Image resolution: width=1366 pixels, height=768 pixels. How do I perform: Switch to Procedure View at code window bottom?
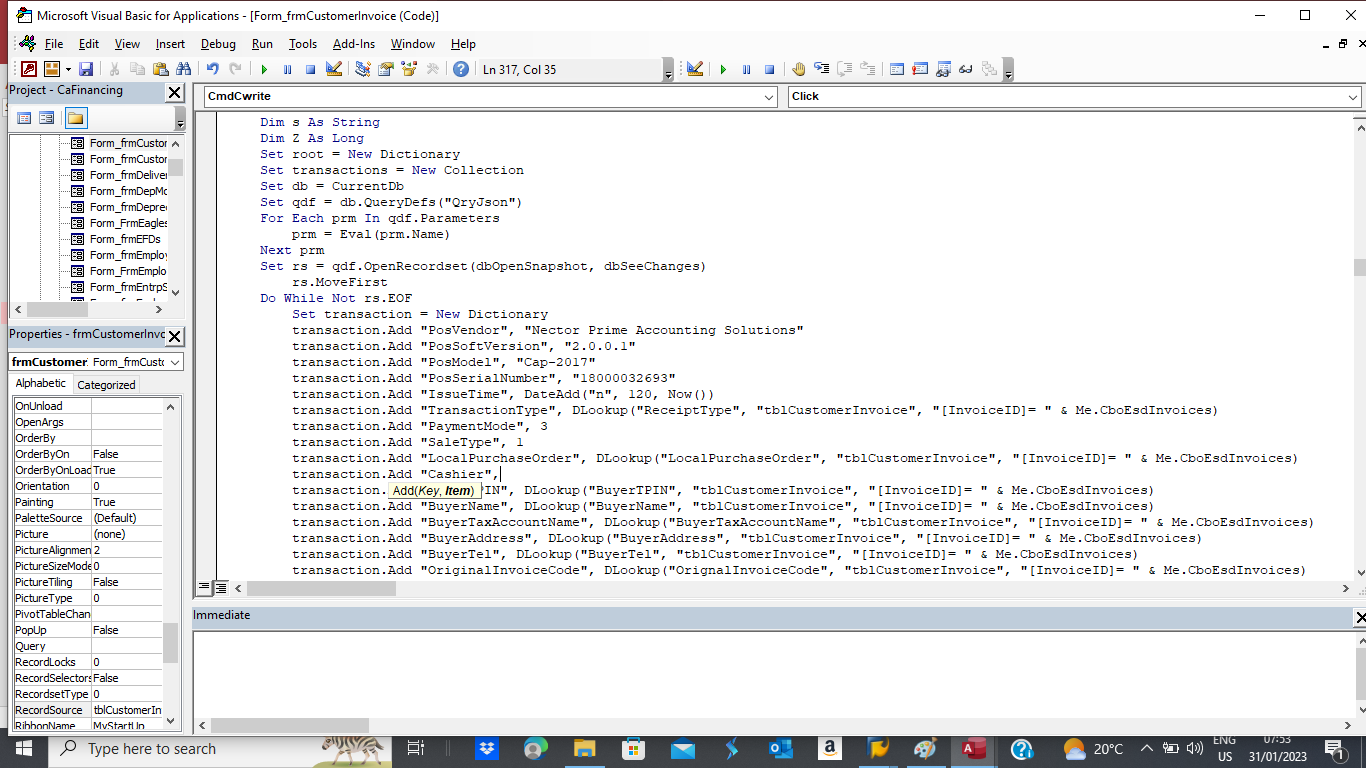coord(205,588)
